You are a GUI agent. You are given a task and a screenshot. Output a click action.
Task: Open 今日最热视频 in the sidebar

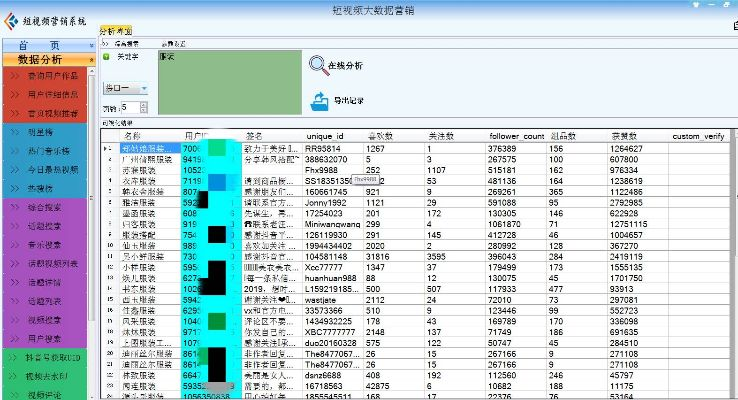pos(56,168)
